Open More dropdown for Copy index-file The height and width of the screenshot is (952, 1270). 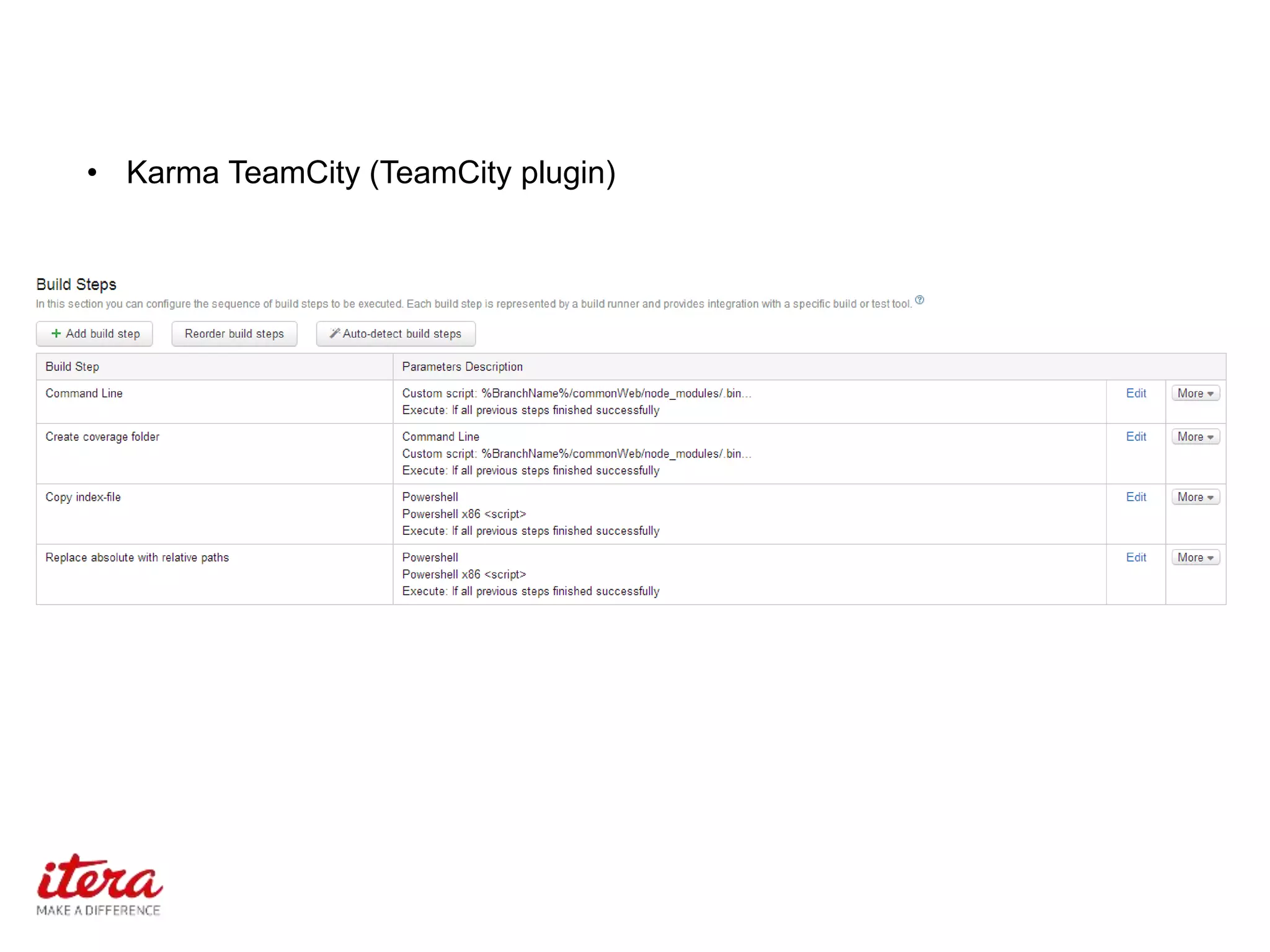pyautogui.click(x=1195, y=497)
